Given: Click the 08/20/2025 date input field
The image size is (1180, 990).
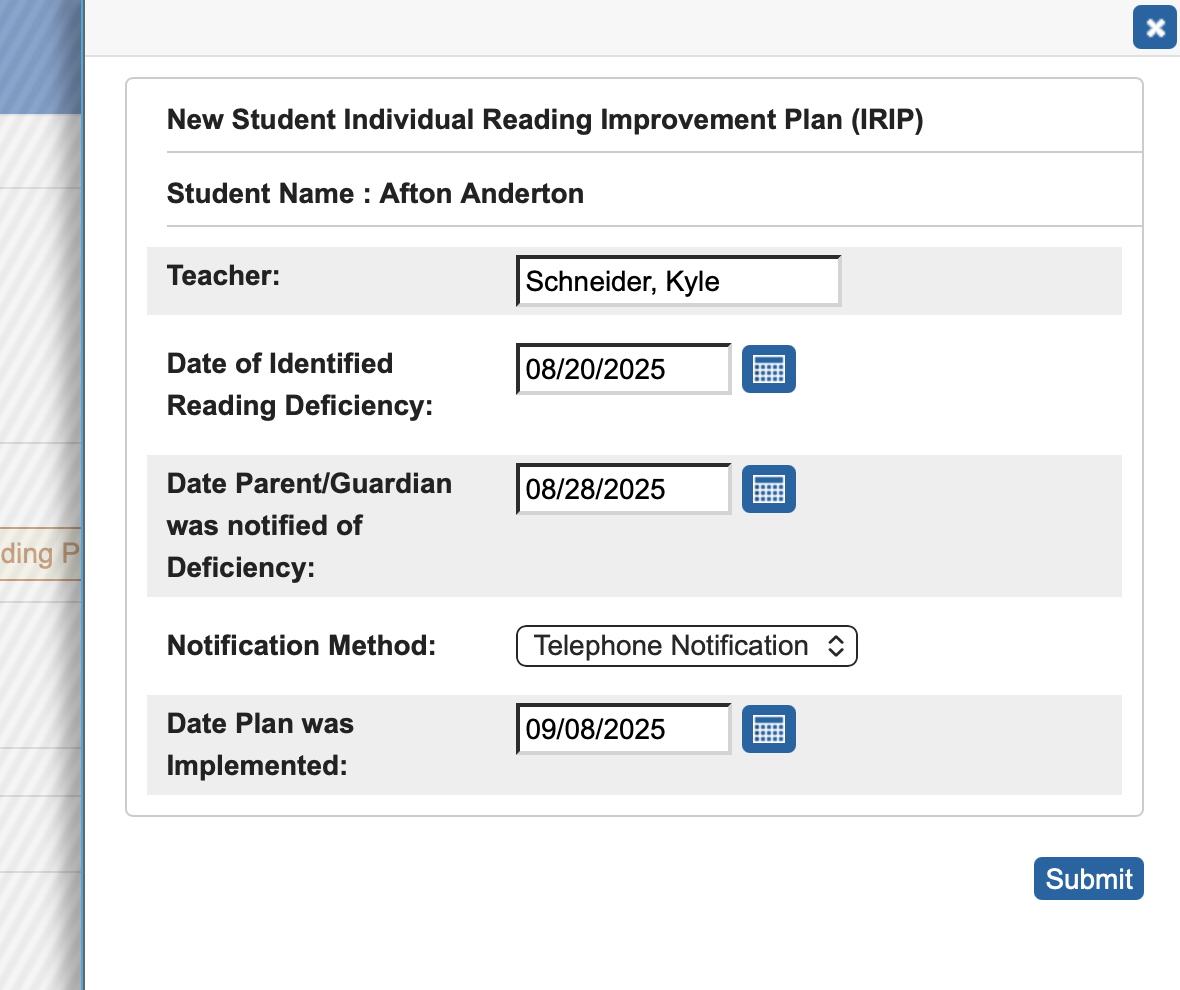Looking at the screenshot, I should coord(622,369).
